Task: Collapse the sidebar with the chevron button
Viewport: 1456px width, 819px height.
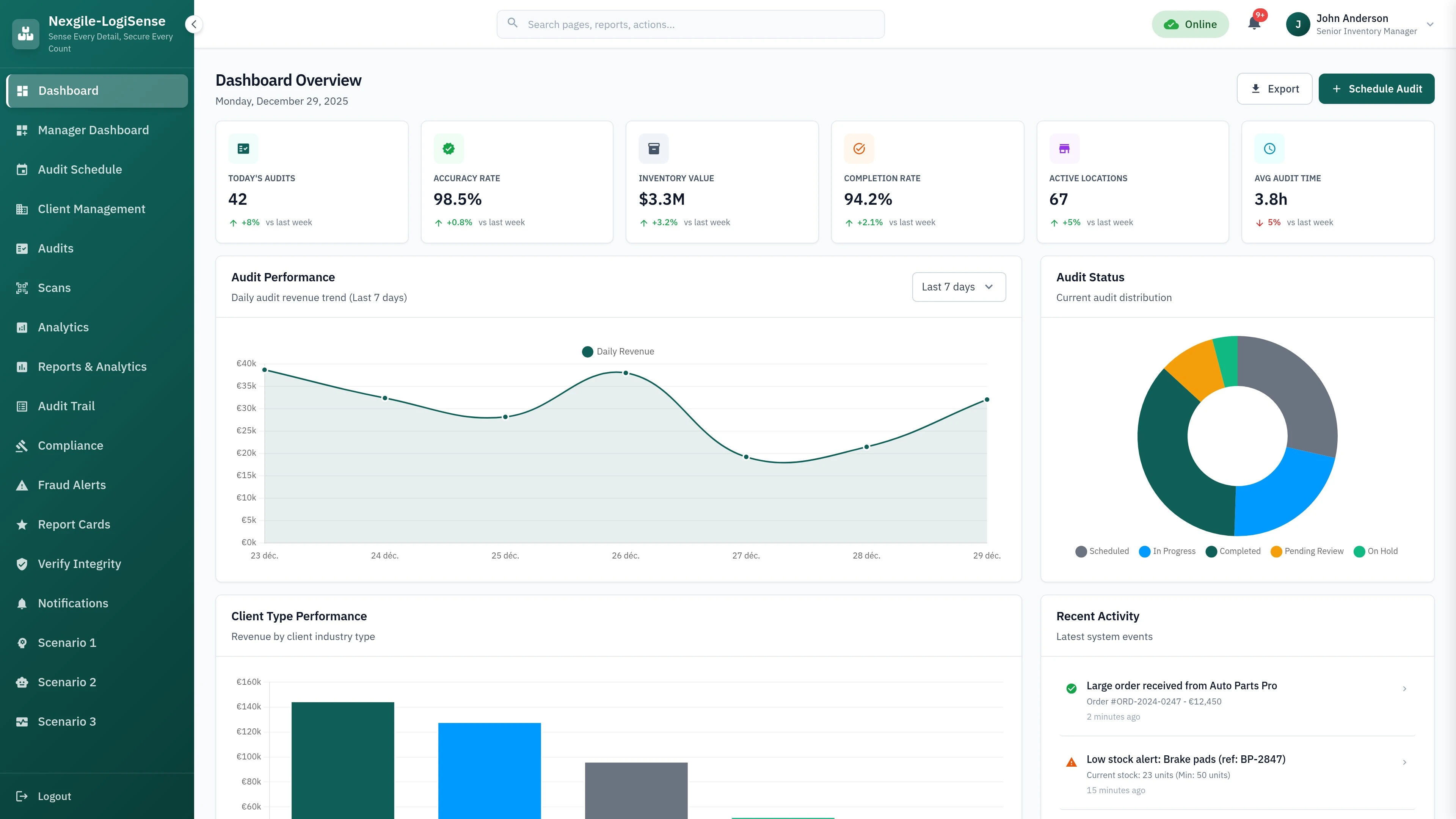Action: pos(194,24)
